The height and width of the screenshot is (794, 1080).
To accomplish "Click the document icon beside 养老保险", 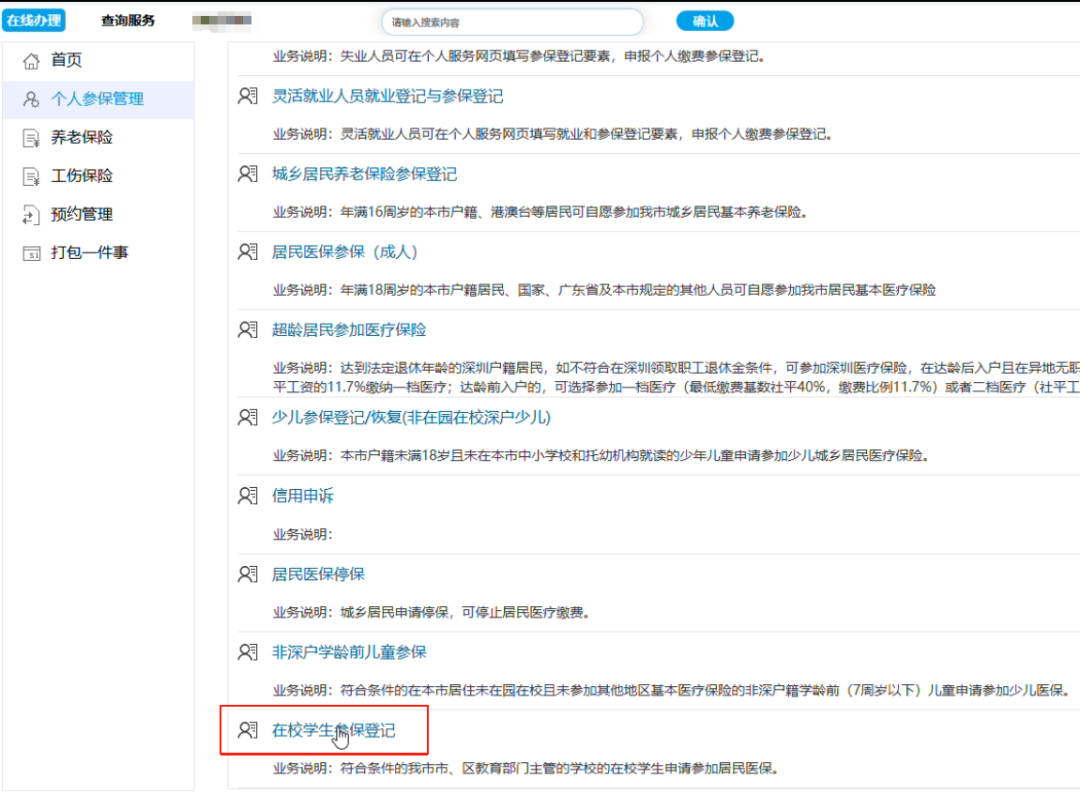I will pyautogui.click(x=31, y=138).
